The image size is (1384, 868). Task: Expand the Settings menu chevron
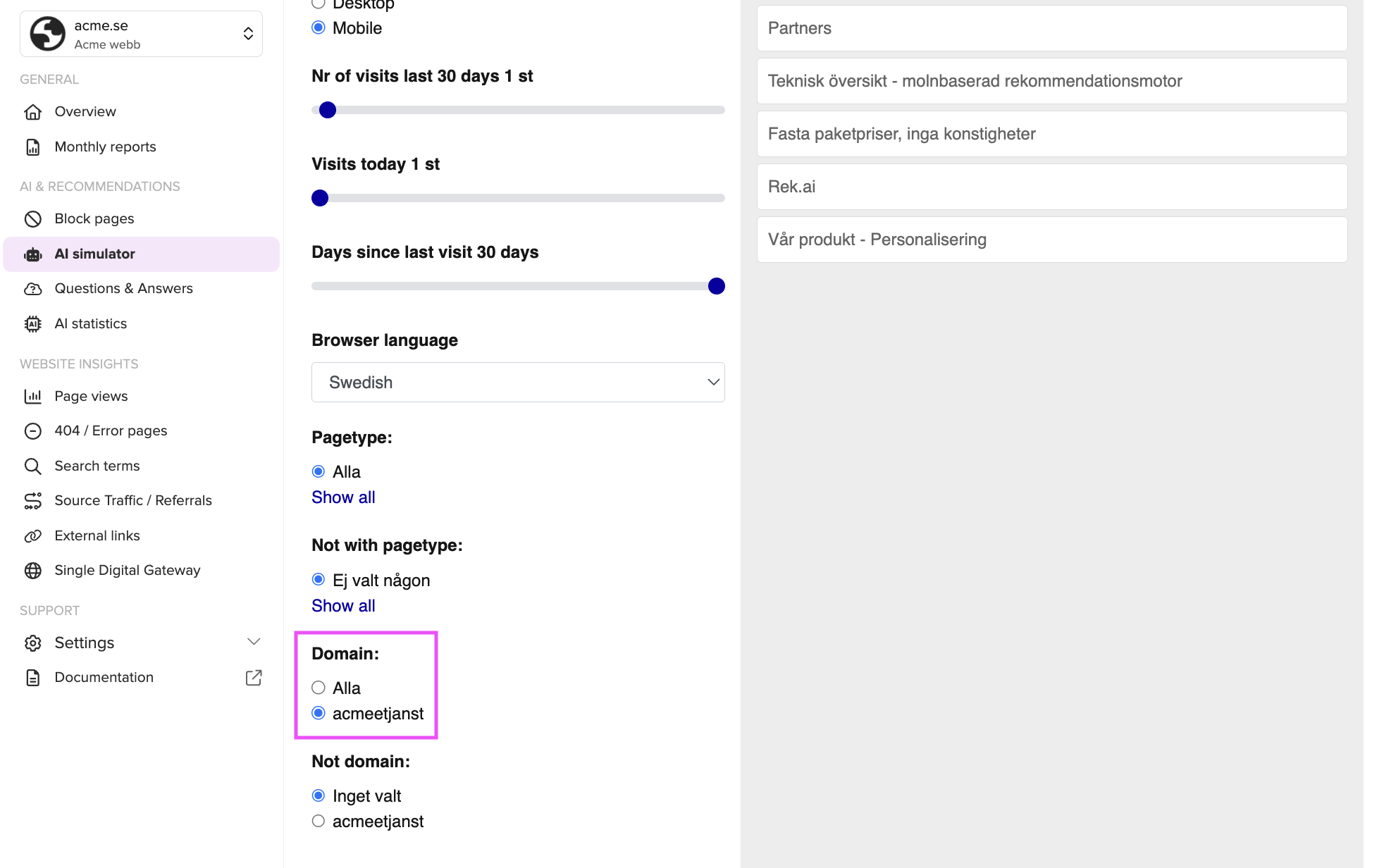click(254, 642)
